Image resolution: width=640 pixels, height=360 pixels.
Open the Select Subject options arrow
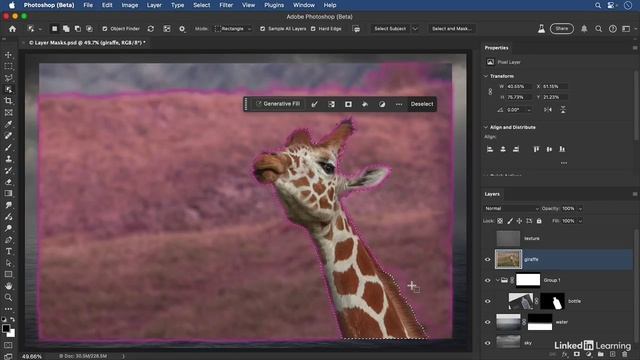[x=415, y=29]
